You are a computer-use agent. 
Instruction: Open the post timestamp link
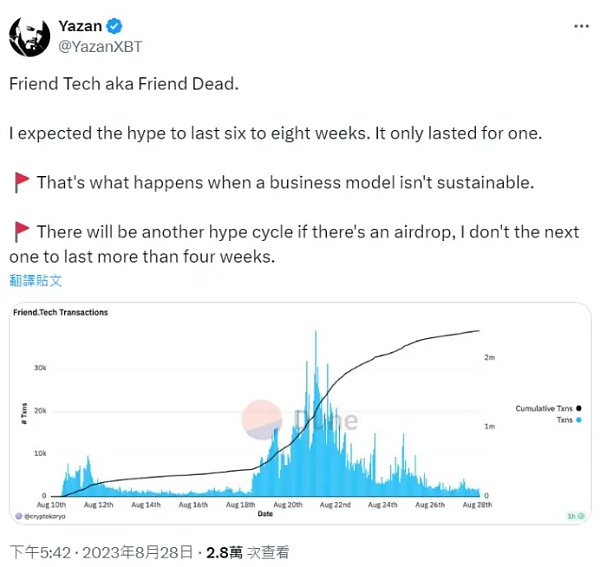(100, 551)
